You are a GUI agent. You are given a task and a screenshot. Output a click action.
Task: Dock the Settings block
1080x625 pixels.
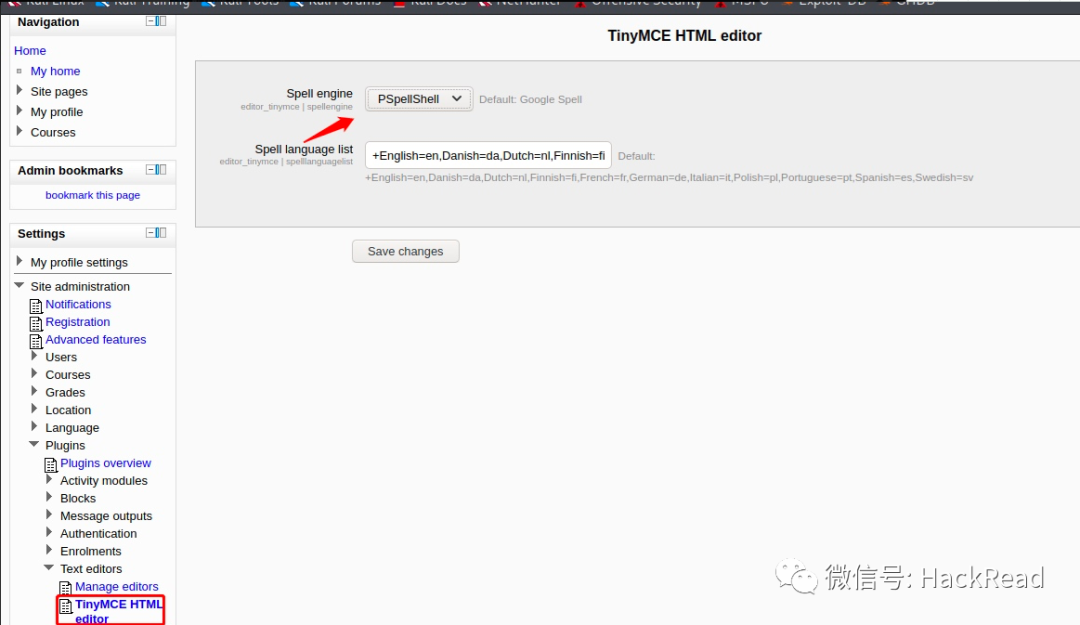click(161, 233)
